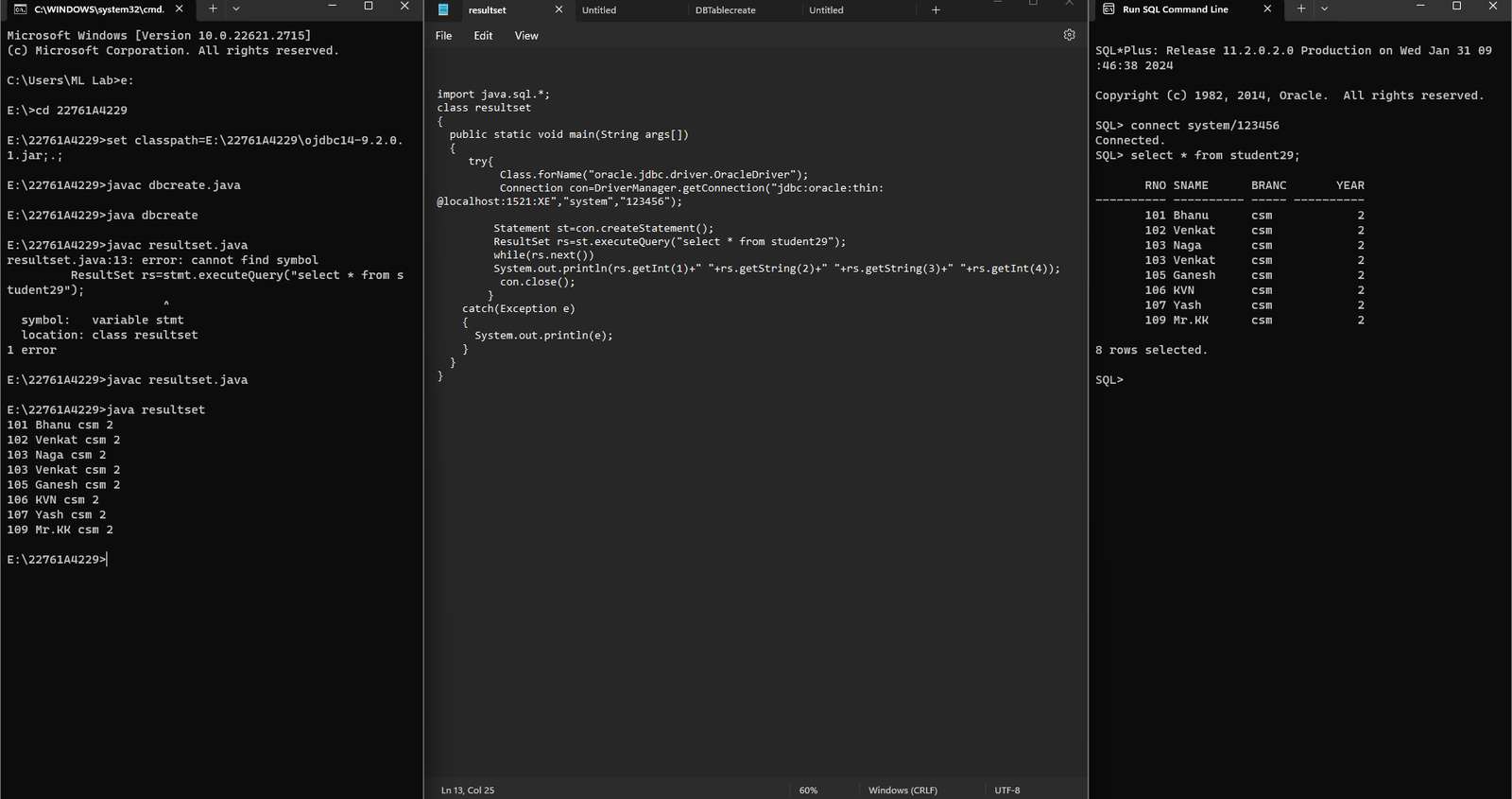This screenshot has height=799, width=1512.
Task: Open Notepad settings gear icon
Action: 1069,35
